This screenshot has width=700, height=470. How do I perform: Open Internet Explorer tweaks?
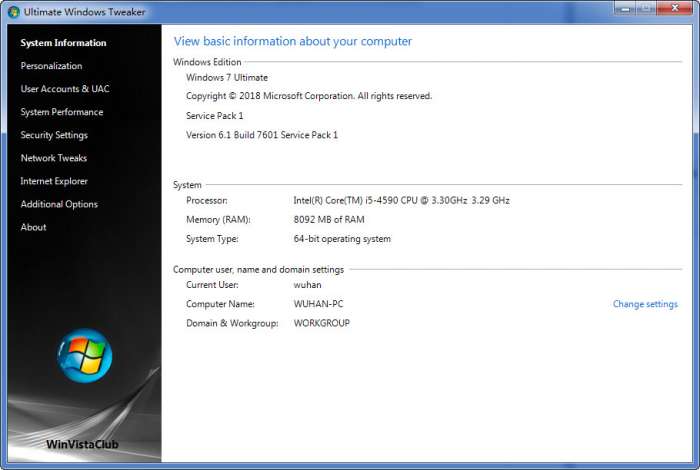(x=54, y=181)
